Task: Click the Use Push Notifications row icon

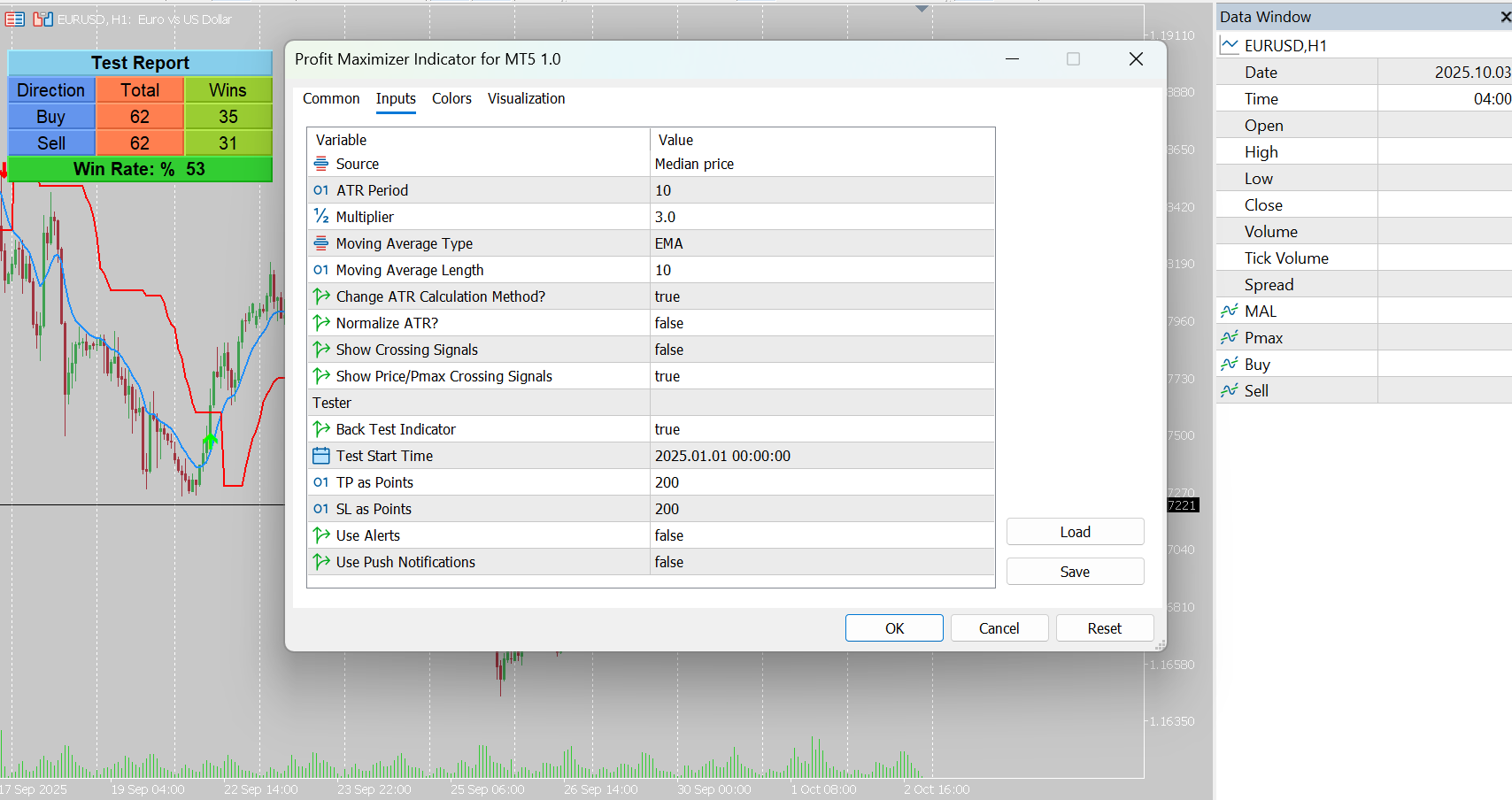Action: click(x=321, y=562)
